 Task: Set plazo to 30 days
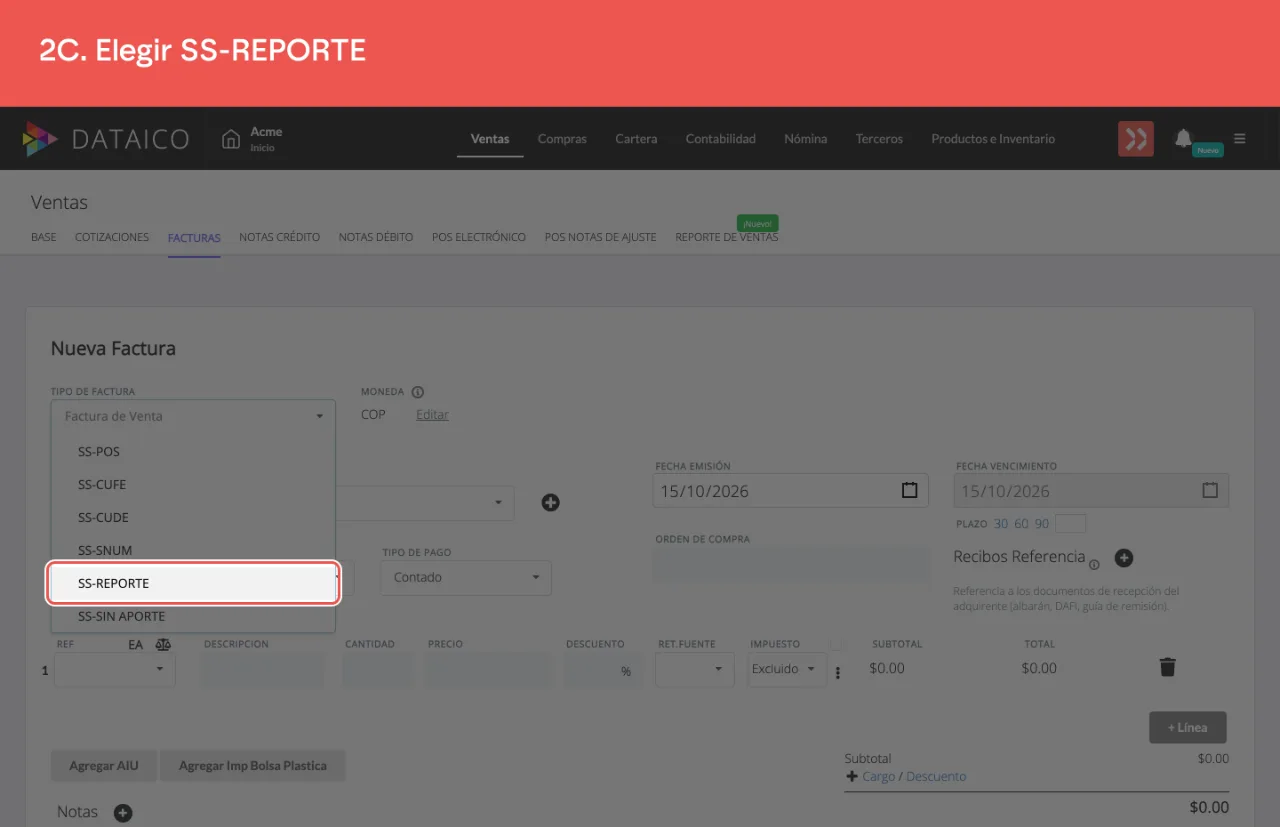coord(1001,524)
